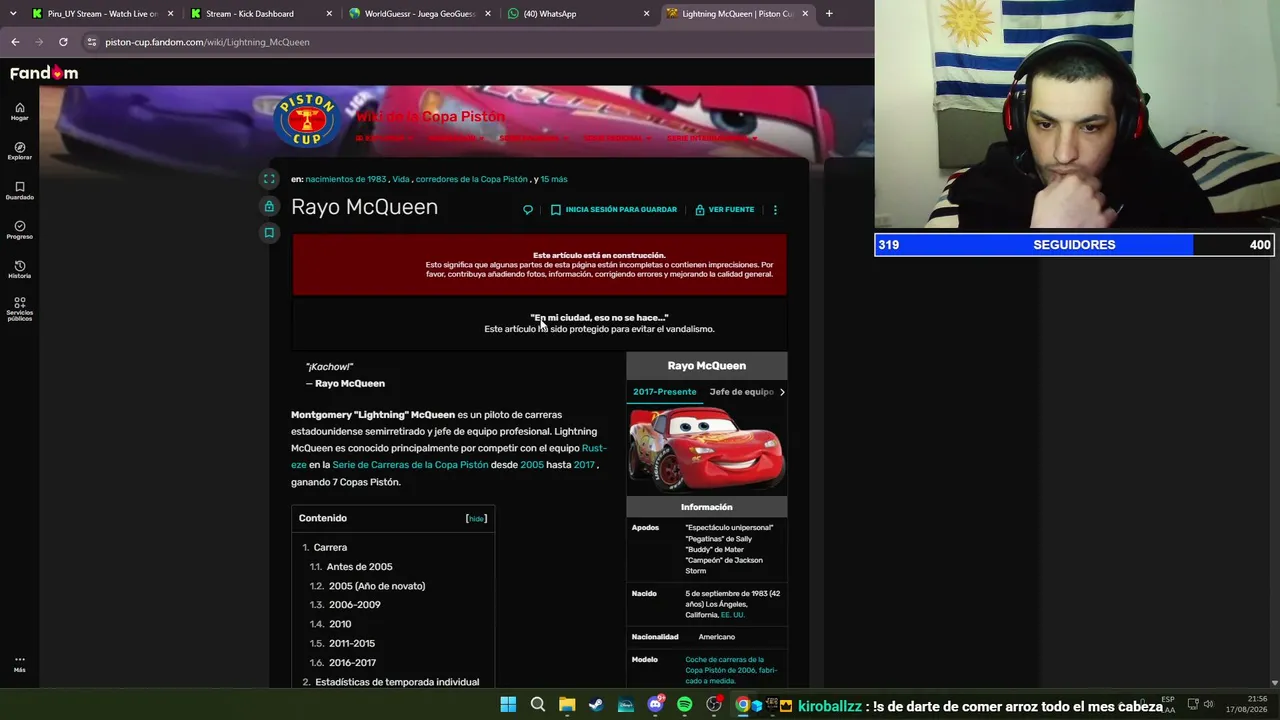1280x720 pixels.
Task: Jump to the 2006-2009 section
Action: 354,605
